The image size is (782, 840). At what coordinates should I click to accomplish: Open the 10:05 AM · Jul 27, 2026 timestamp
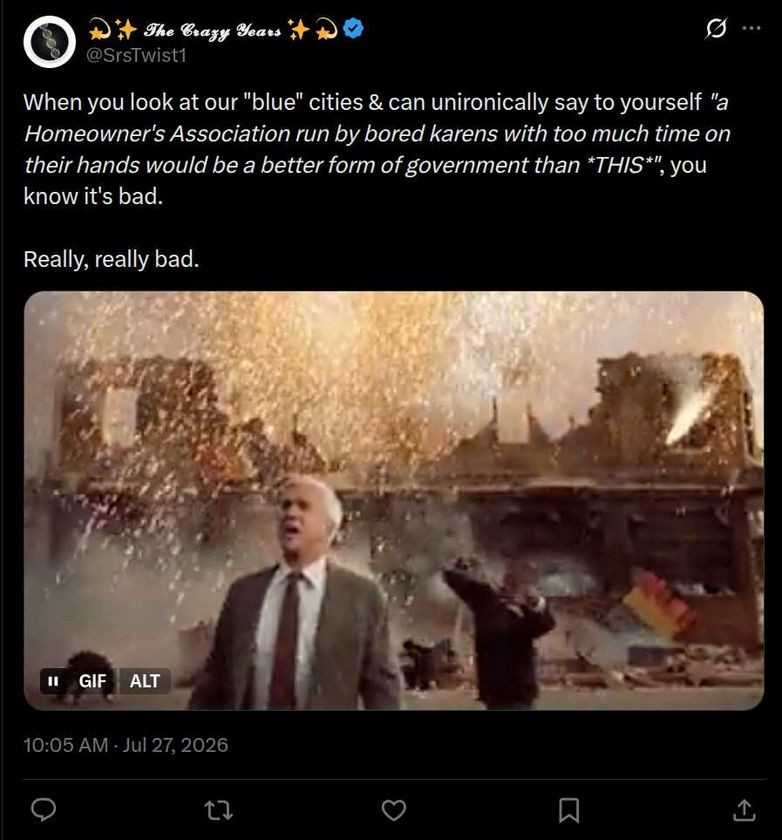point(126,745)
